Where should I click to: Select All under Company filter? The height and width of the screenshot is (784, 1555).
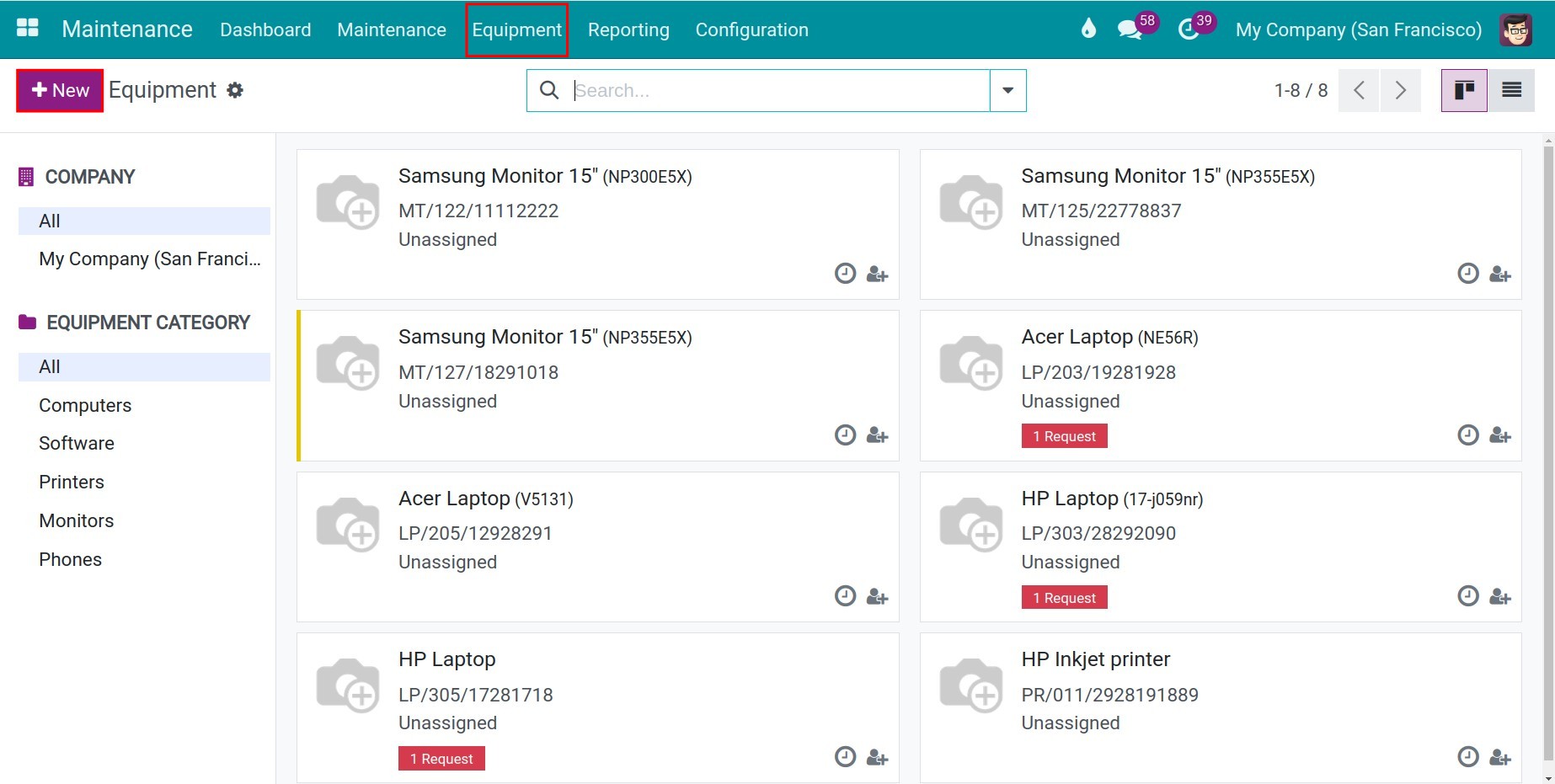[x=144, y=221]
